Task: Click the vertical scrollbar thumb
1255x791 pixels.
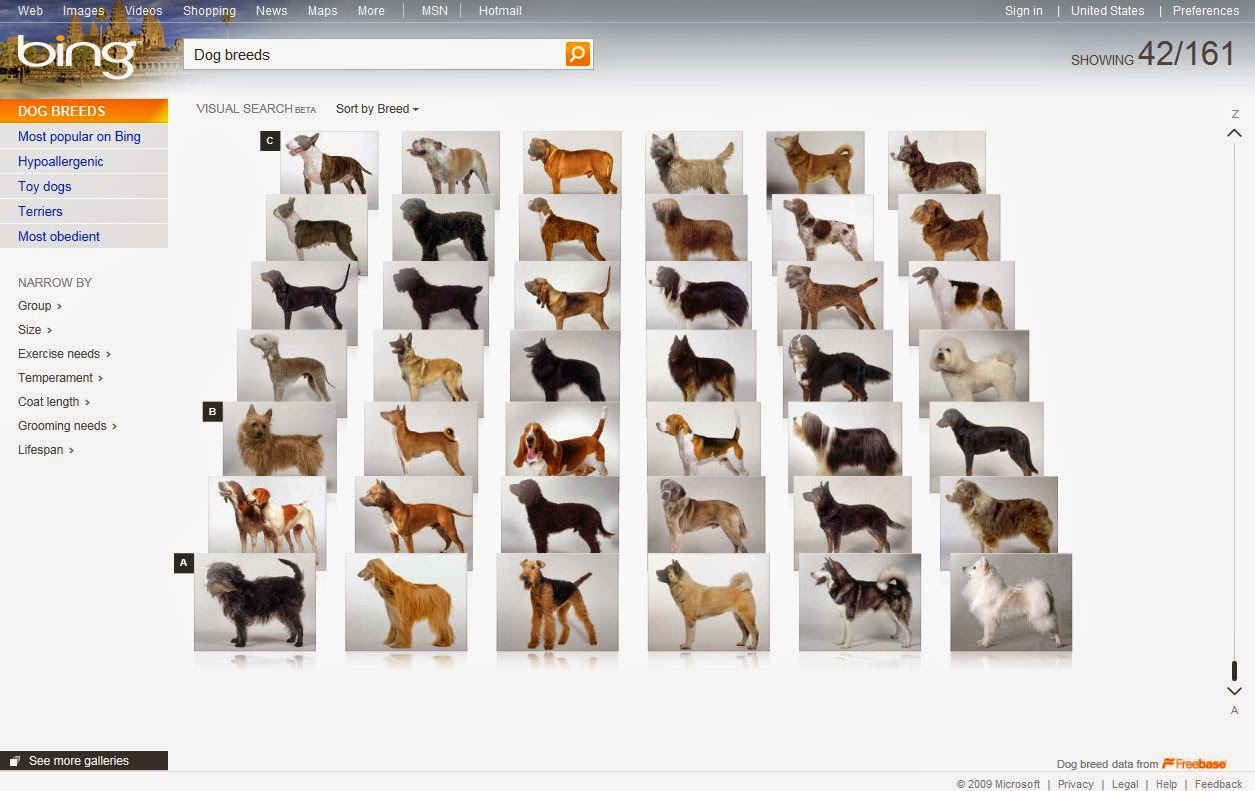Action: (1234, 671)
